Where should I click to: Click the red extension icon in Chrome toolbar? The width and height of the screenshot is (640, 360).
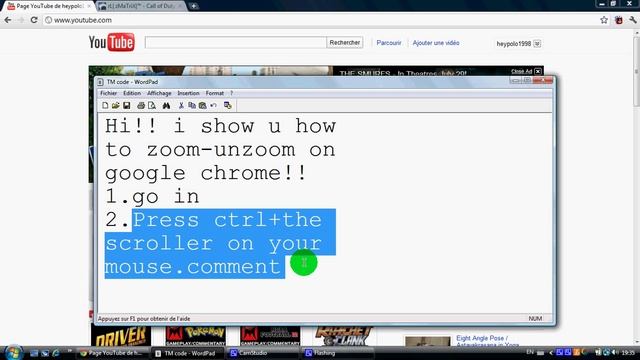[x=619, y=20]
